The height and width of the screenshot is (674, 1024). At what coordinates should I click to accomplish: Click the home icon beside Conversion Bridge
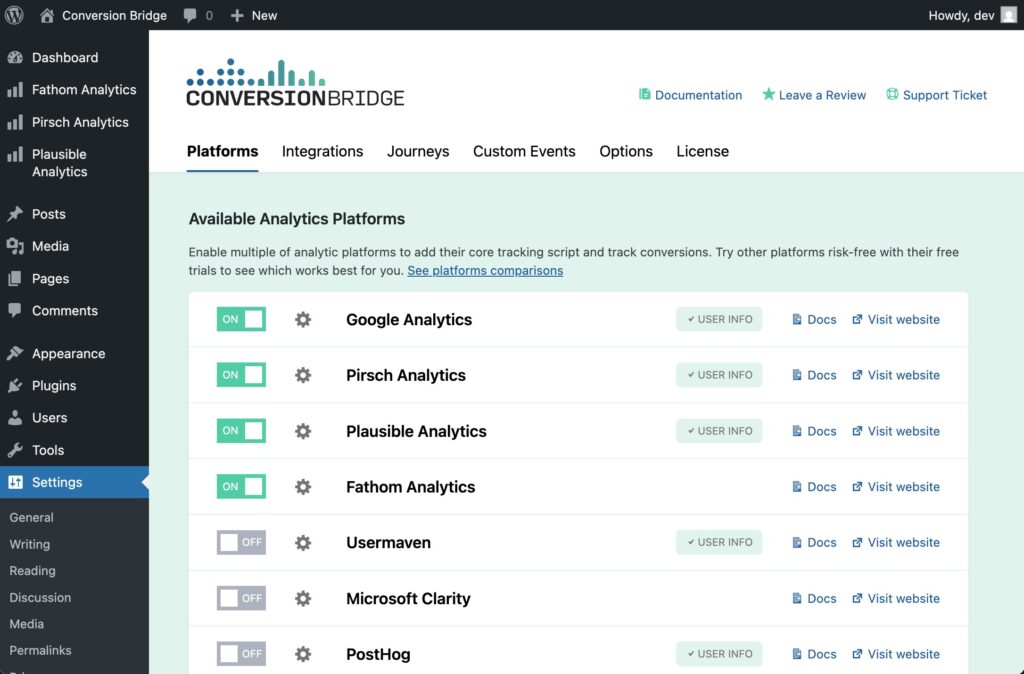point(46,15)
